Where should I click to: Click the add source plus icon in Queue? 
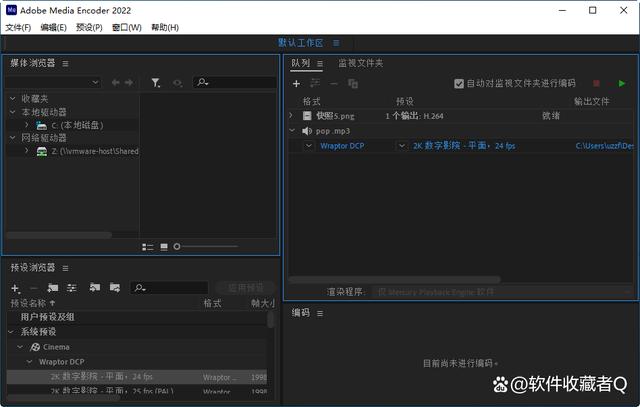click(296, 84)
